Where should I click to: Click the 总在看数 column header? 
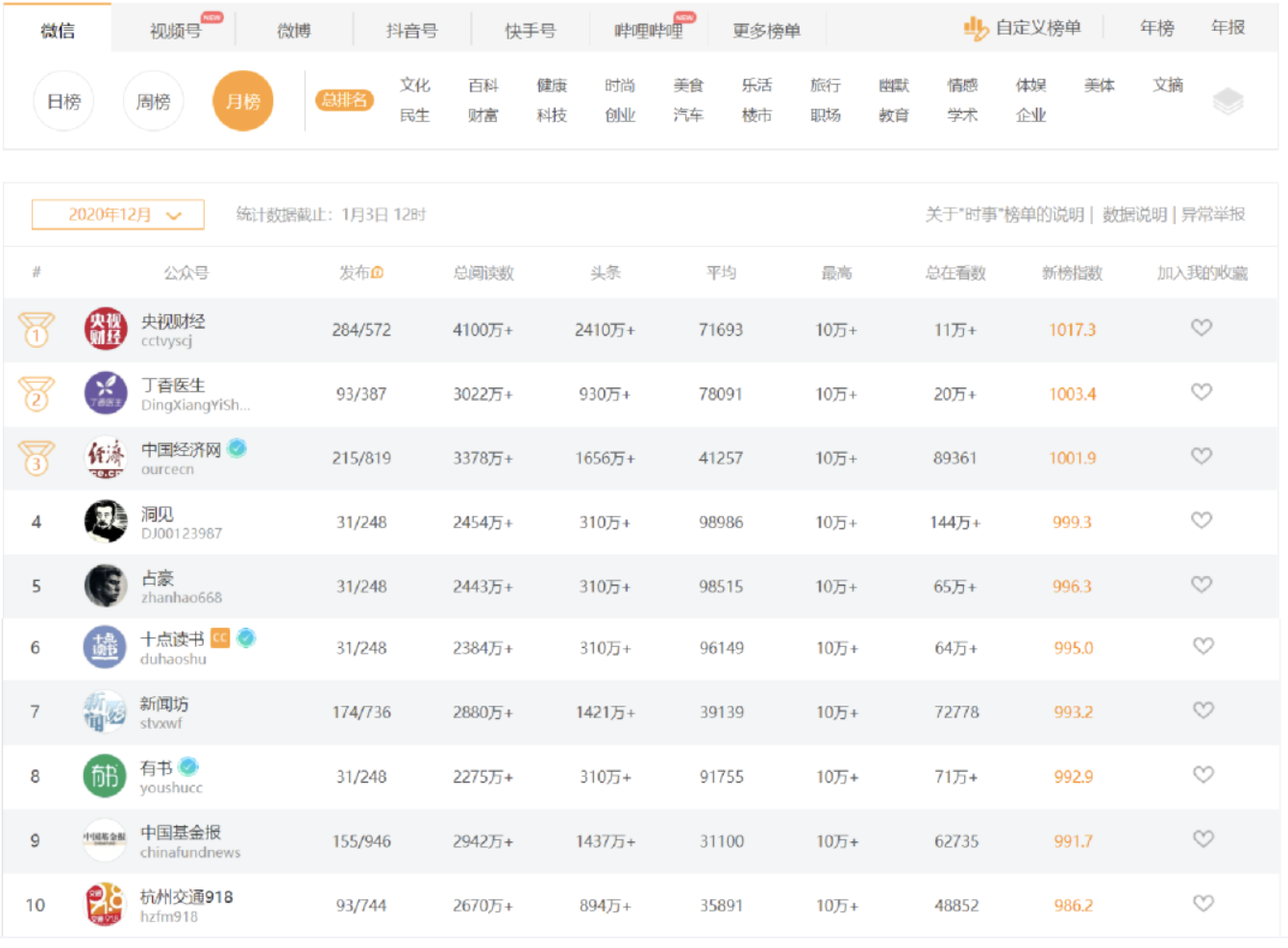(x=955, y=273)
